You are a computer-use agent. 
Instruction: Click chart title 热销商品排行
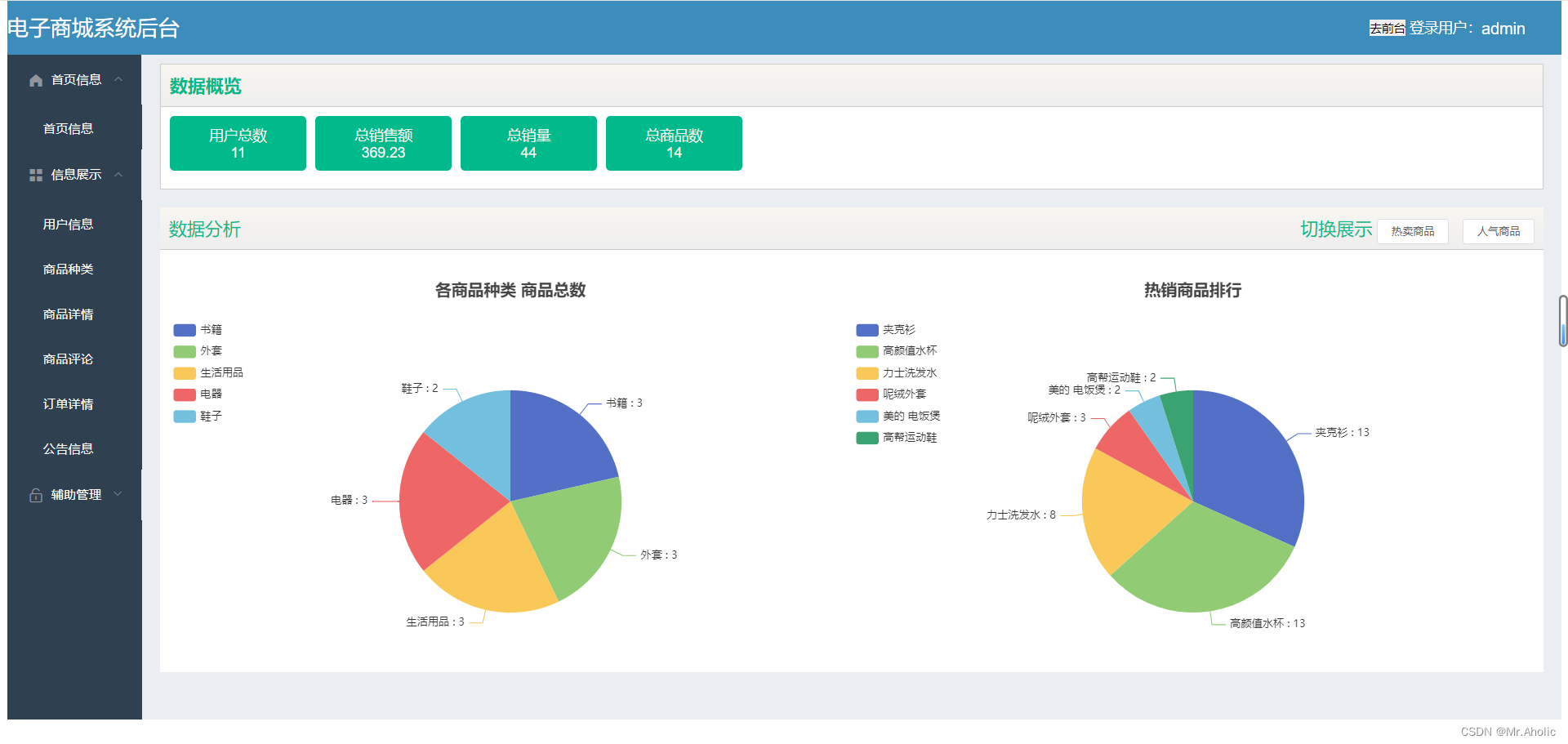[1192, 290]
